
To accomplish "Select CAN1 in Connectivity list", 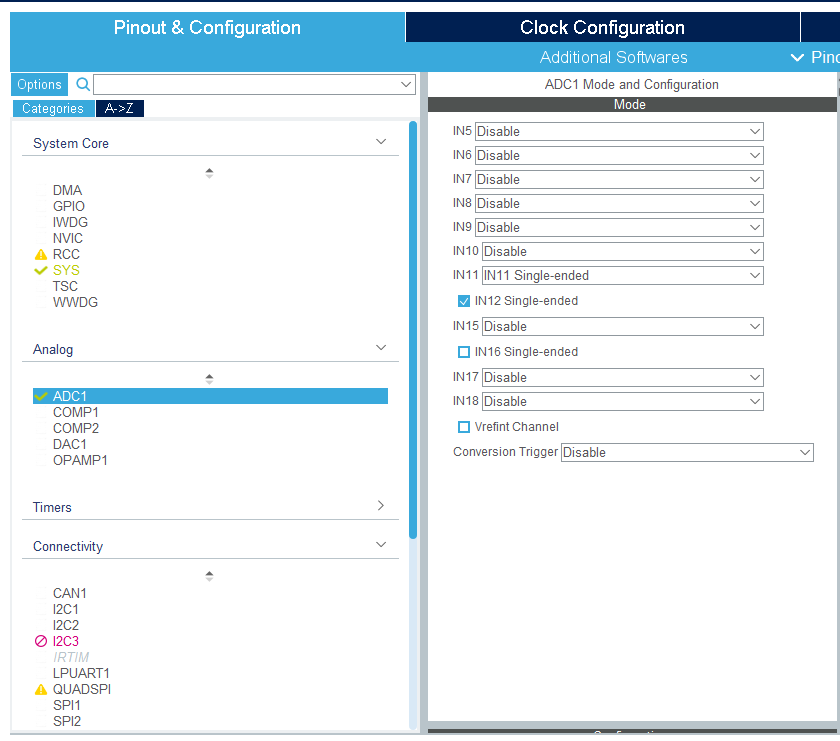I will 70,594.
